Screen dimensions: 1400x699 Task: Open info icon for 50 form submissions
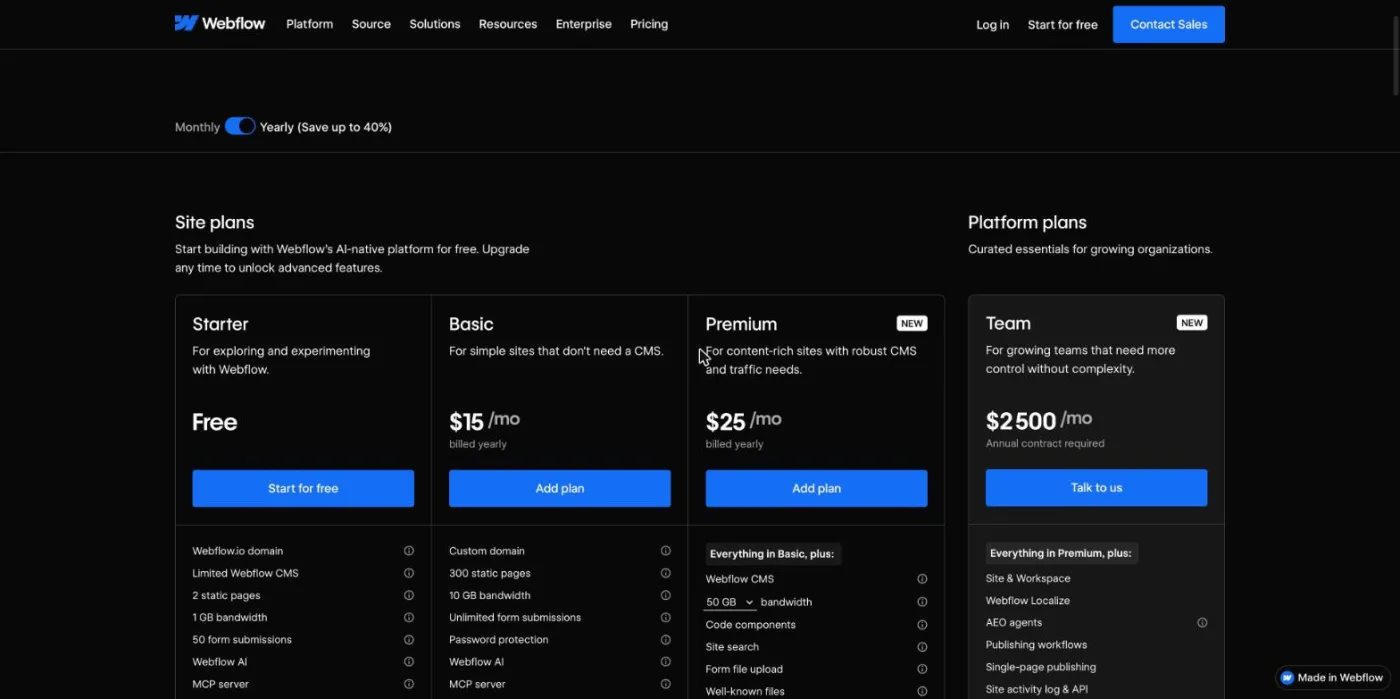[x=409, y=640]
